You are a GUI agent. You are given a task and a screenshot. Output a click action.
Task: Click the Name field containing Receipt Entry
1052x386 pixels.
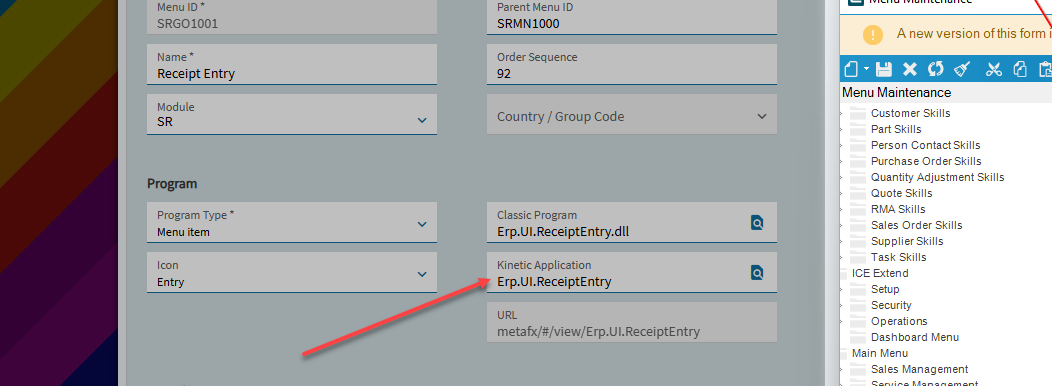click(292, 64)
